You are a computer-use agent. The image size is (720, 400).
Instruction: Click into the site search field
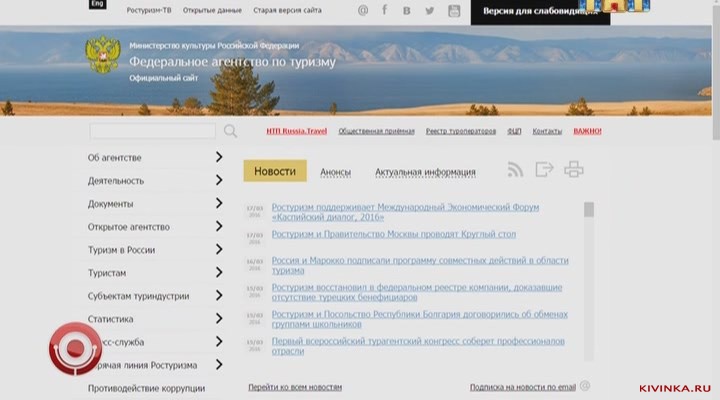point(152,131)
